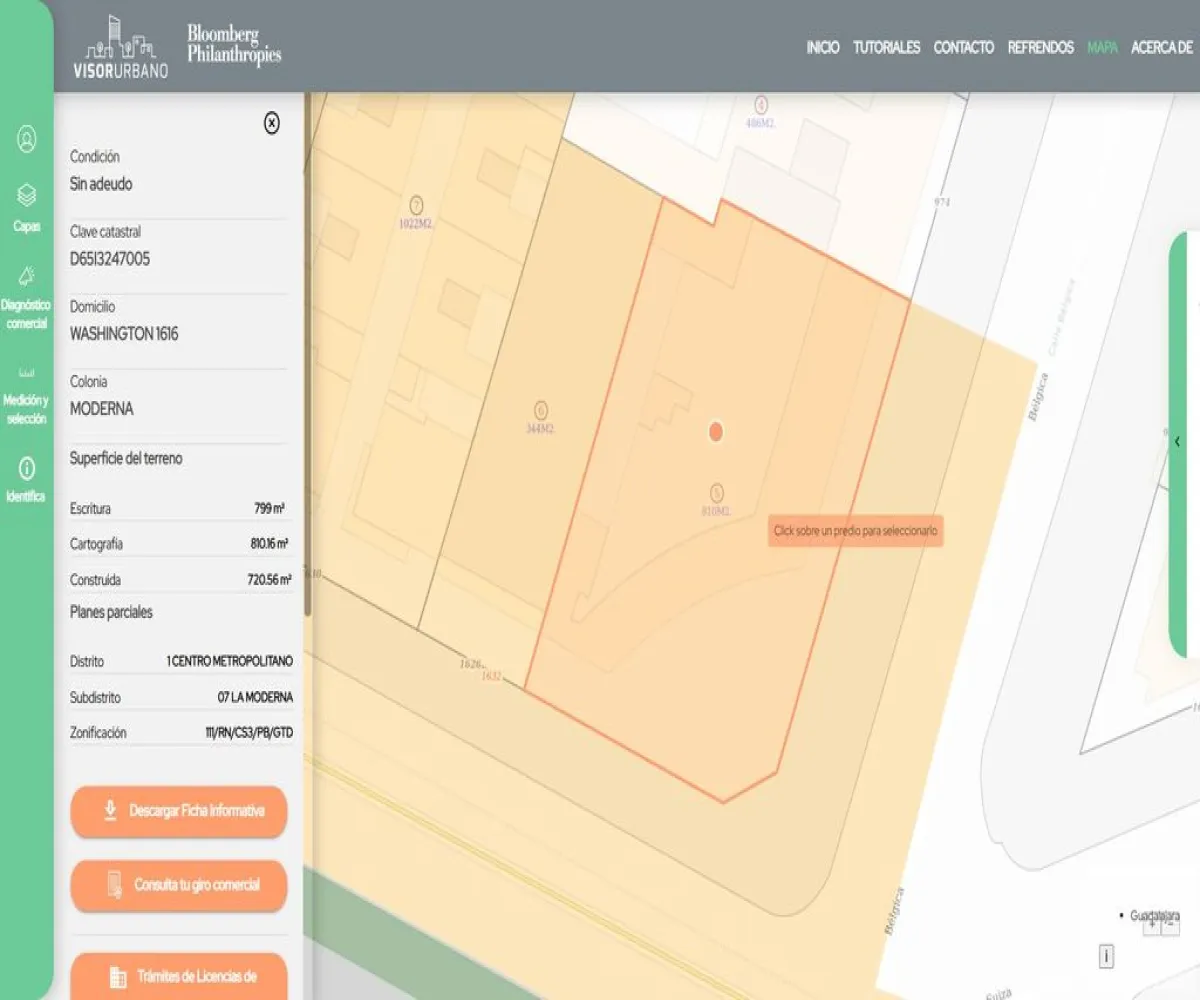Go to INICIO in the top navigation
1200x1000 pixels.
[x=823, y=47]
